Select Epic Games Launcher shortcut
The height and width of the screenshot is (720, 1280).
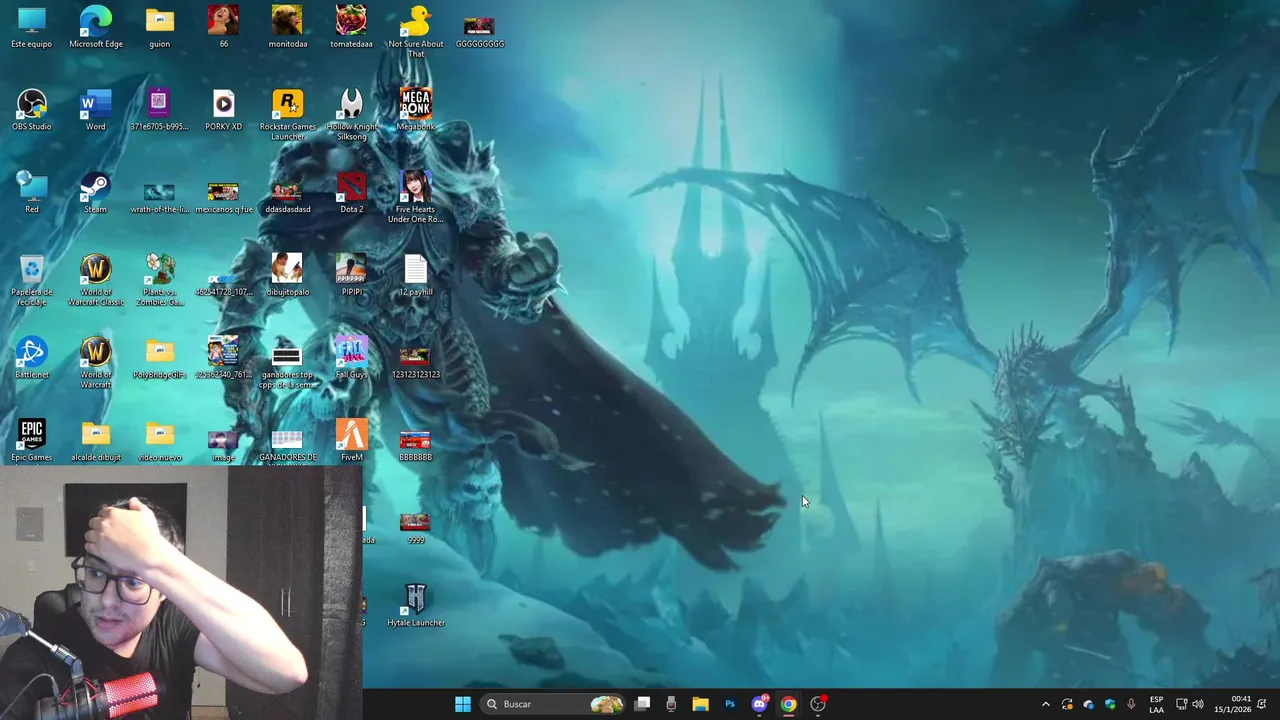32,441
